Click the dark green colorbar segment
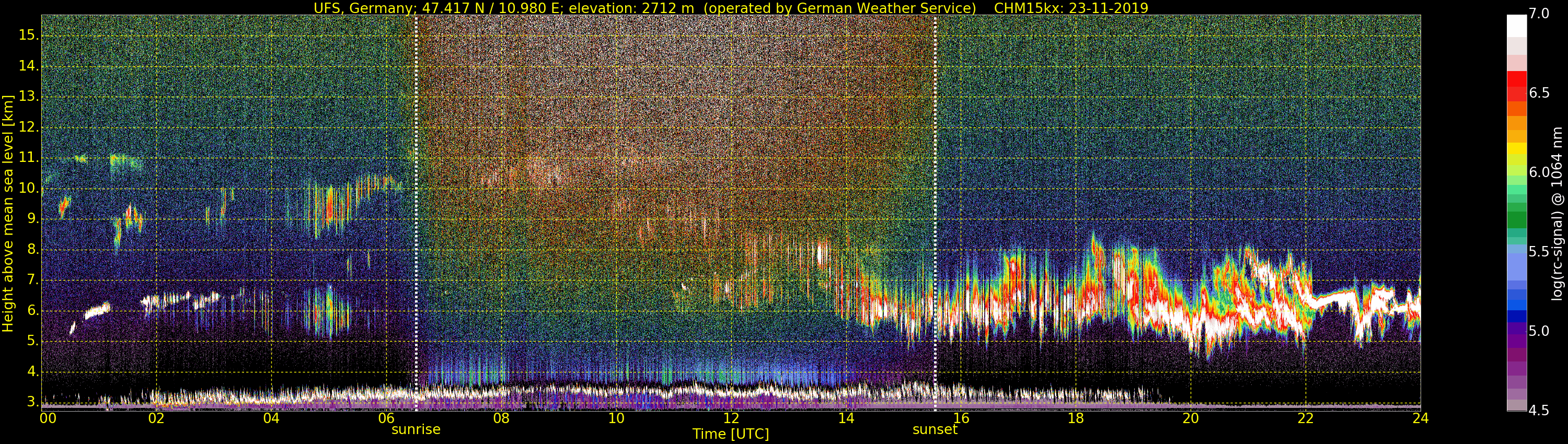The image size is (1568, 444). (1516, 219)
